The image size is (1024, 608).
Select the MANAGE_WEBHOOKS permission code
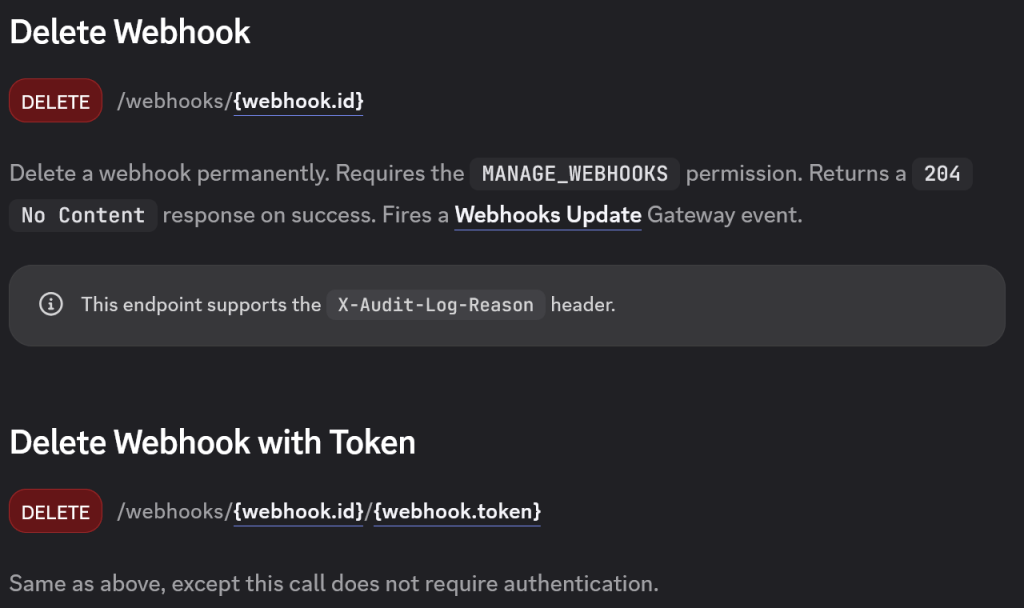[x=575, y=174]
